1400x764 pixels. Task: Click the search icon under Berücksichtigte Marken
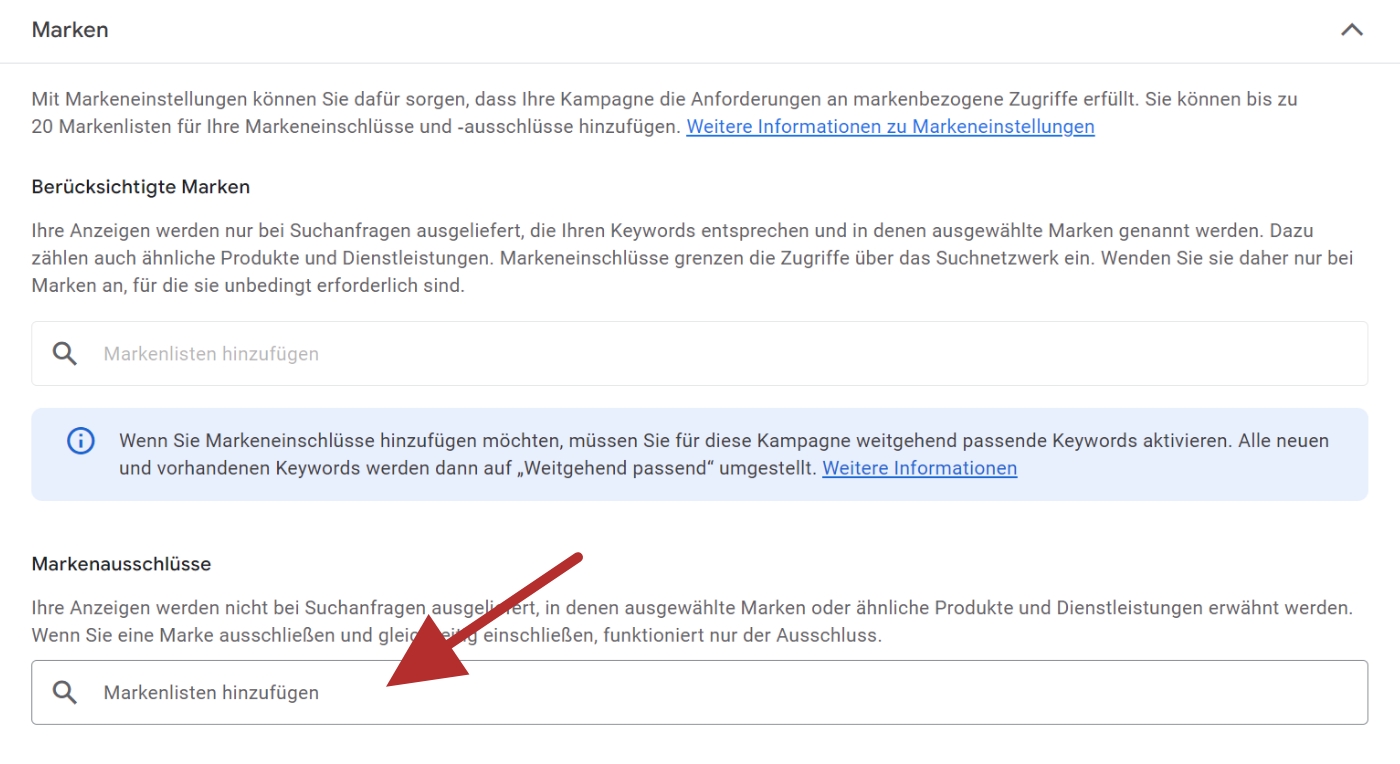point(65,354)
